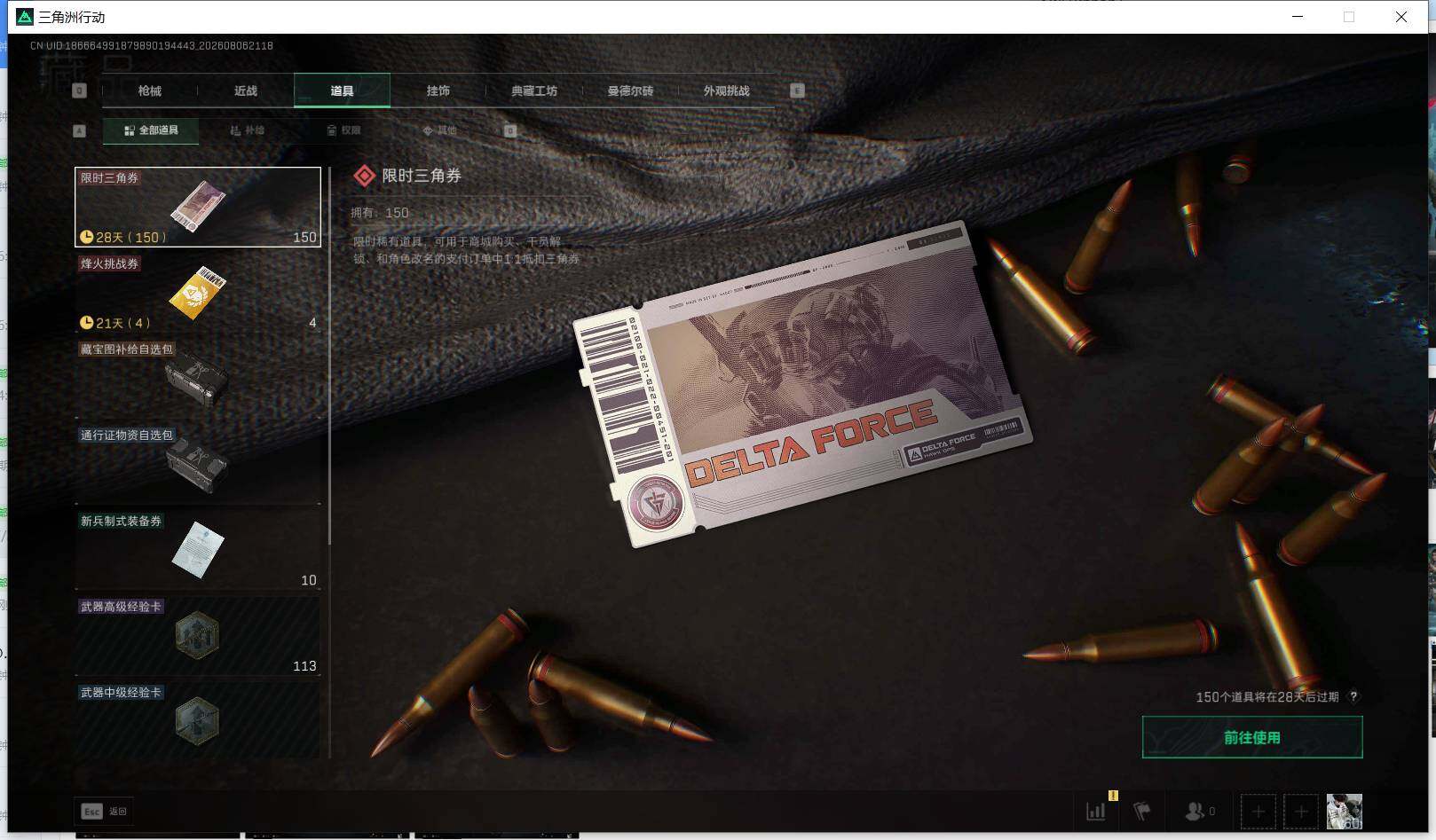Image resolution: width=1436 pixels, height=840 pixels.
Task: Select the 通行证物资自选包 item
Action: click(x=198, y=465)
